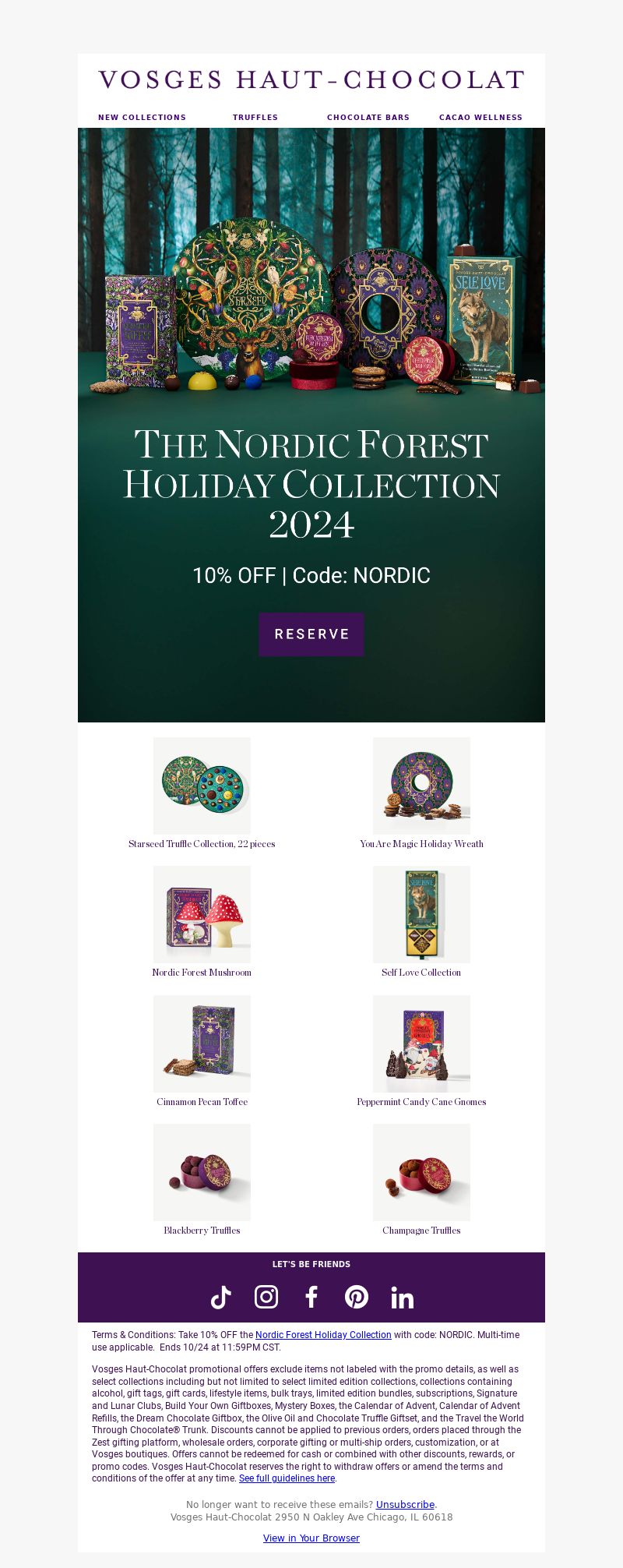
Task: Select the Cacao Wellness menu item
Action: [x=480, y=118]
